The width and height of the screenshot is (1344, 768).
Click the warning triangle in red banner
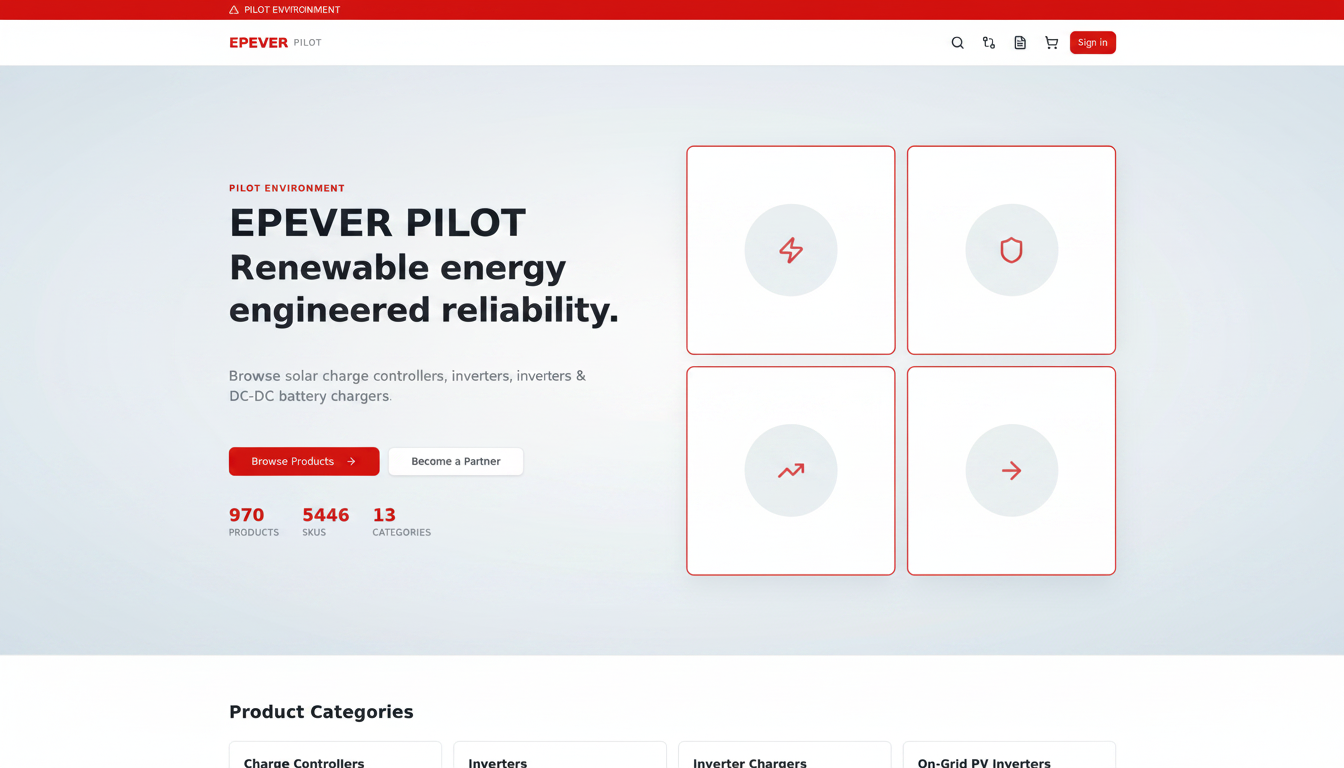(234, 10)
